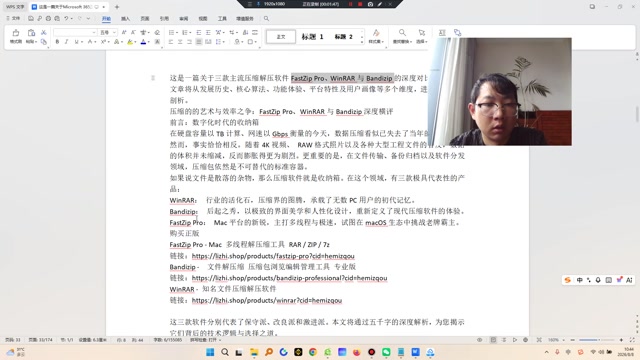Screen dimensions: 640x360
Task: Click the word count in status bar
Action: (167, 340)
